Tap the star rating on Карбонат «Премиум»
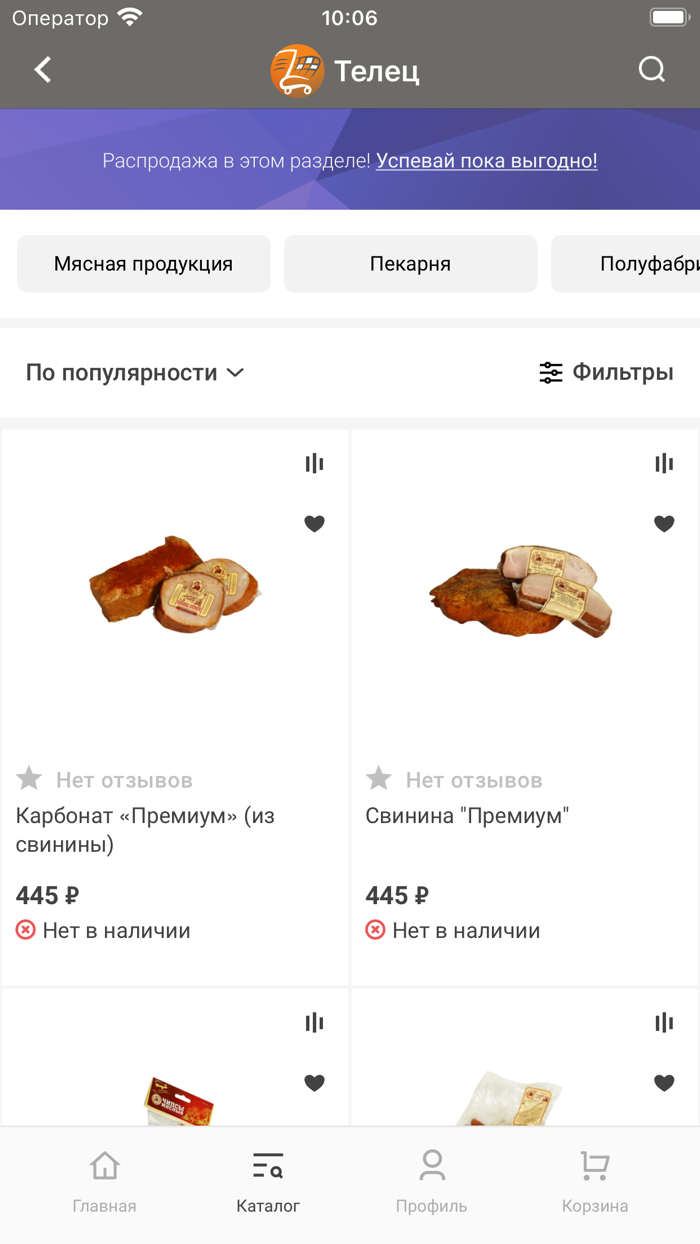 tap(29, 779)
